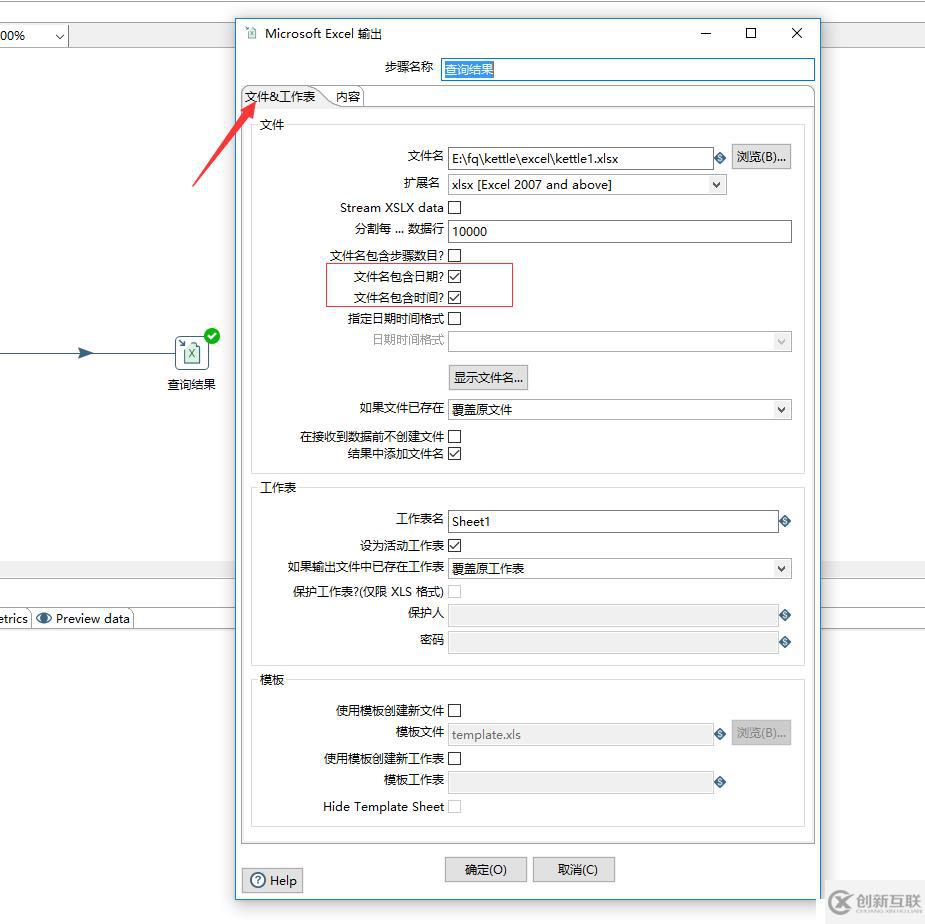Uncheck 设为活动工作表 checkbox
The height and width of the screenshot is (924, 925).
coord(454,545)
